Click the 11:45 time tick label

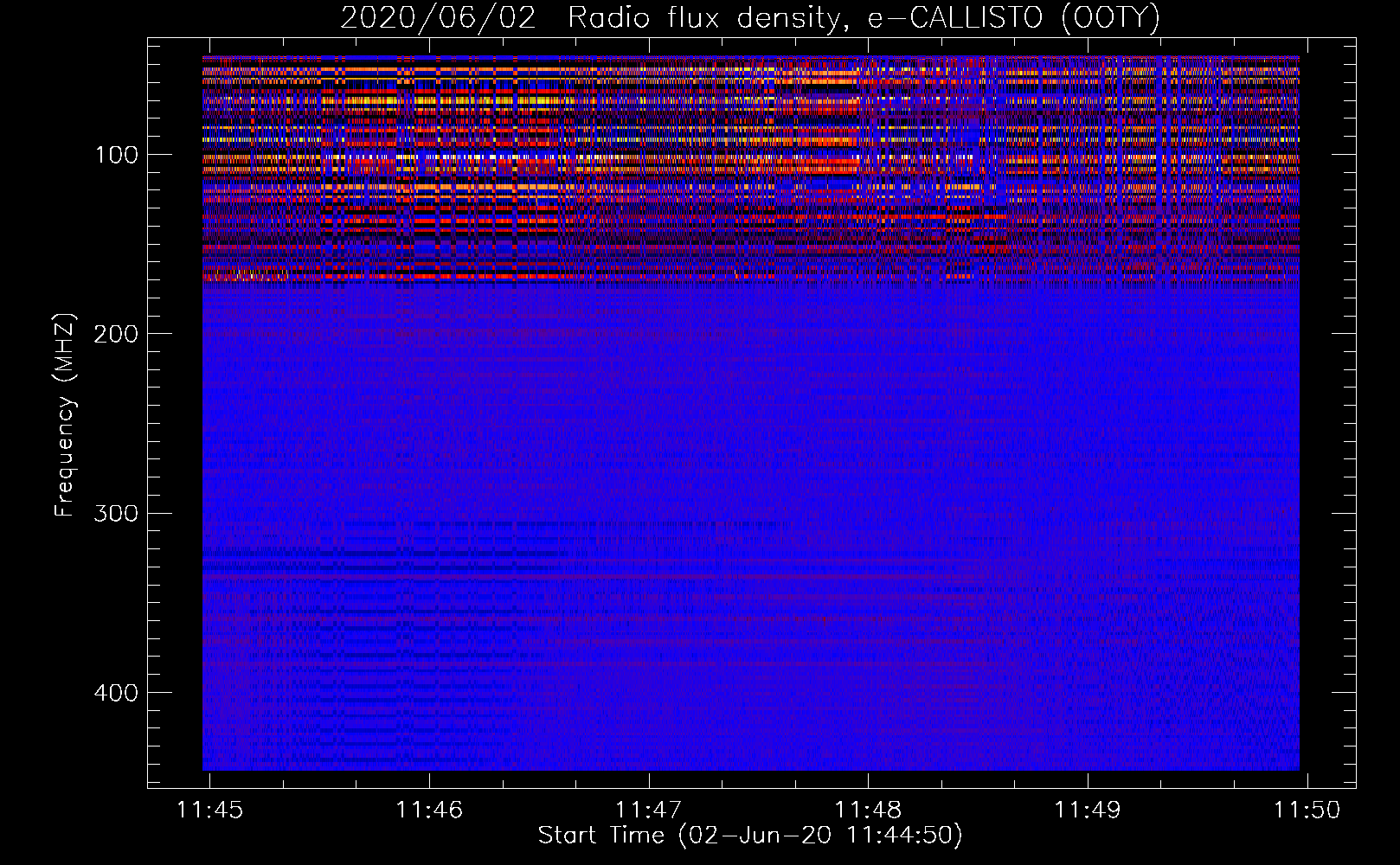coord(210,811)
